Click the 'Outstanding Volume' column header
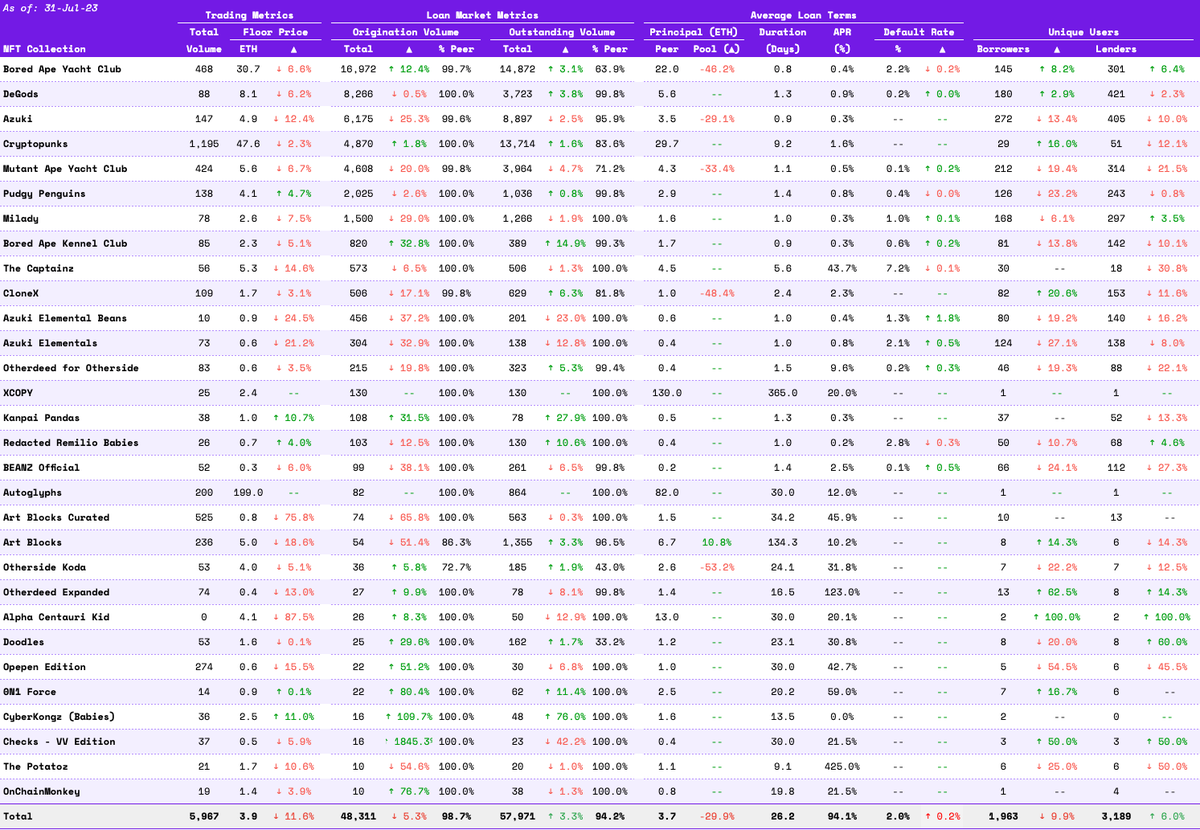This screenshot has height=830, width=1200. (564, 32)
